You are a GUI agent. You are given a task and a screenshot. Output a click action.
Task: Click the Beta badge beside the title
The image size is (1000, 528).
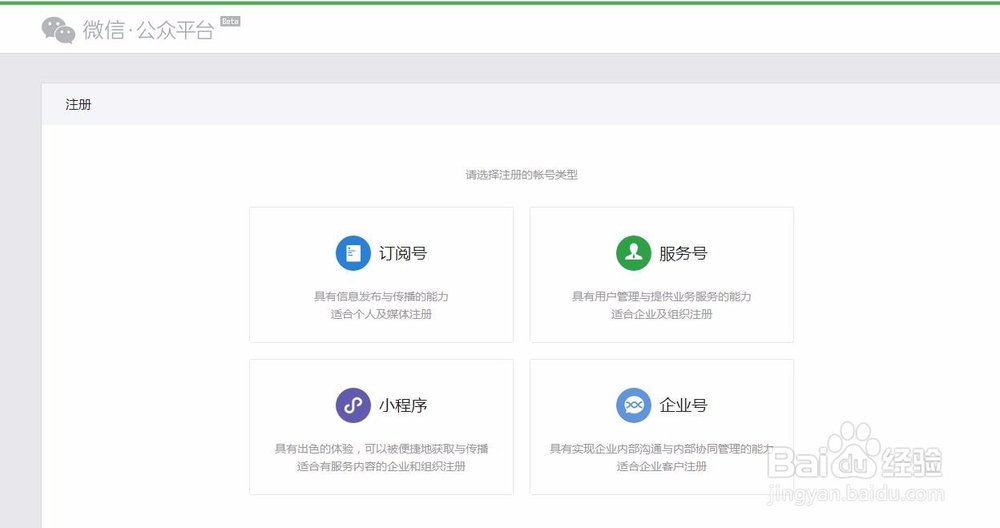tap(230, 22)
